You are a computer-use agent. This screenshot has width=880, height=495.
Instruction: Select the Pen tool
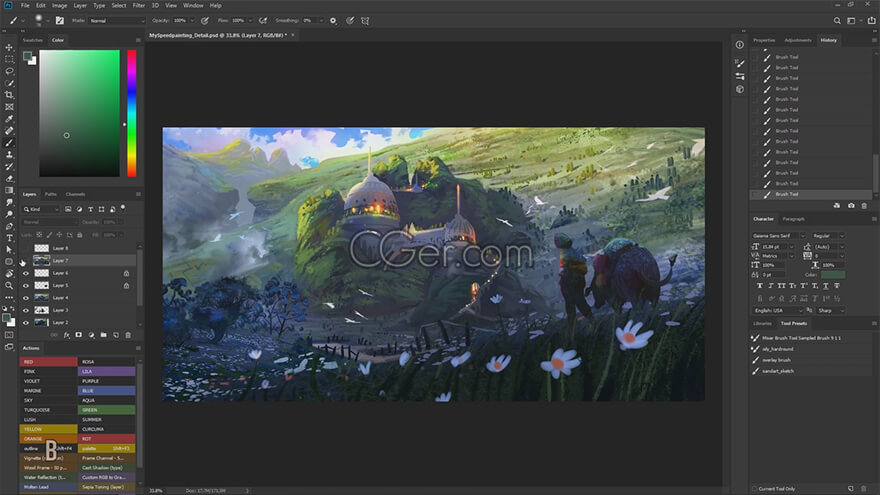(x=9, y=226)
